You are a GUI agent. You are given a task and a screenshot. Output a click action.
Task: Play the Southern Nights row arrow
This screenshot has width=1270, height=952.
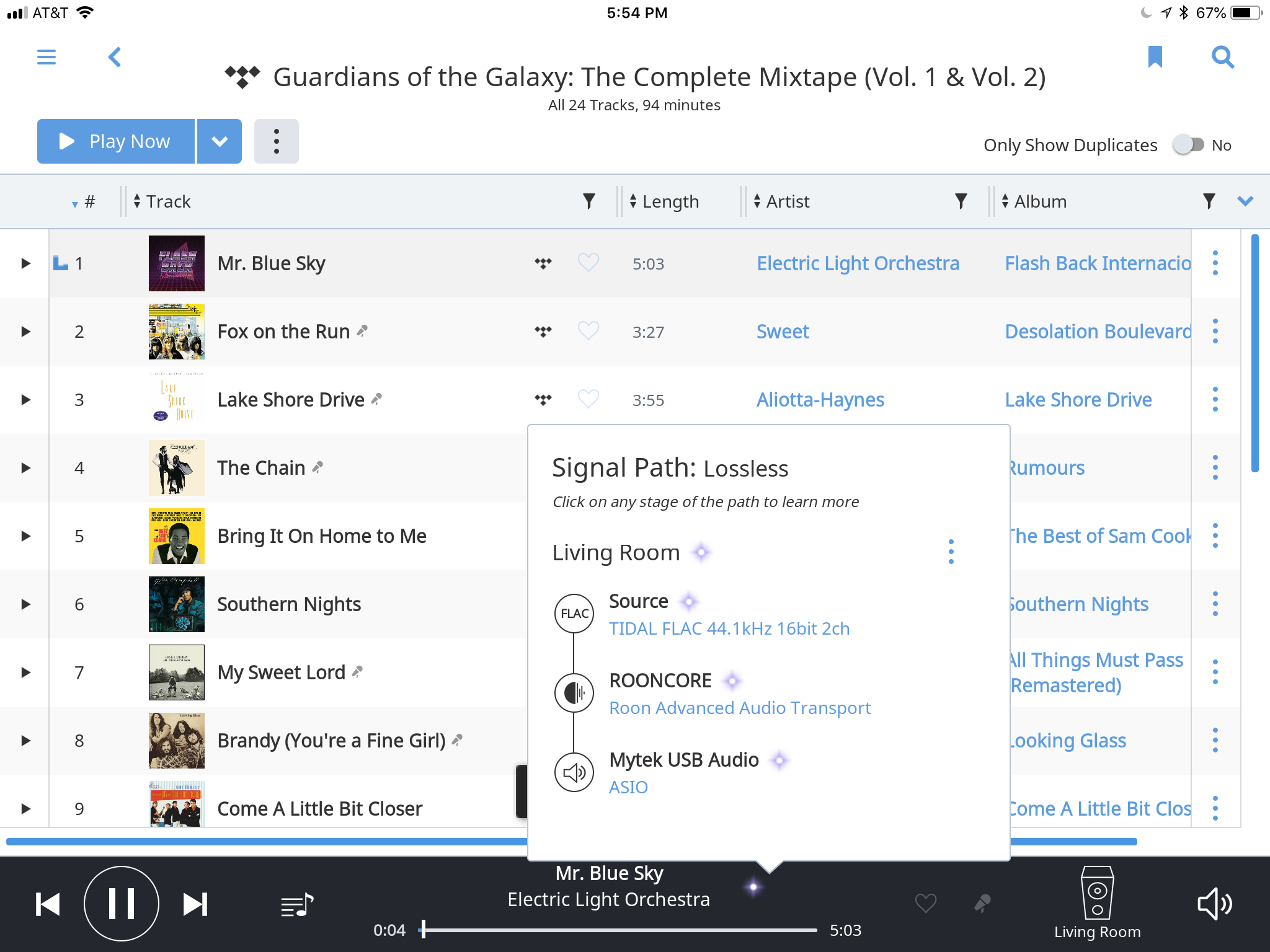(x=25, y=604)
